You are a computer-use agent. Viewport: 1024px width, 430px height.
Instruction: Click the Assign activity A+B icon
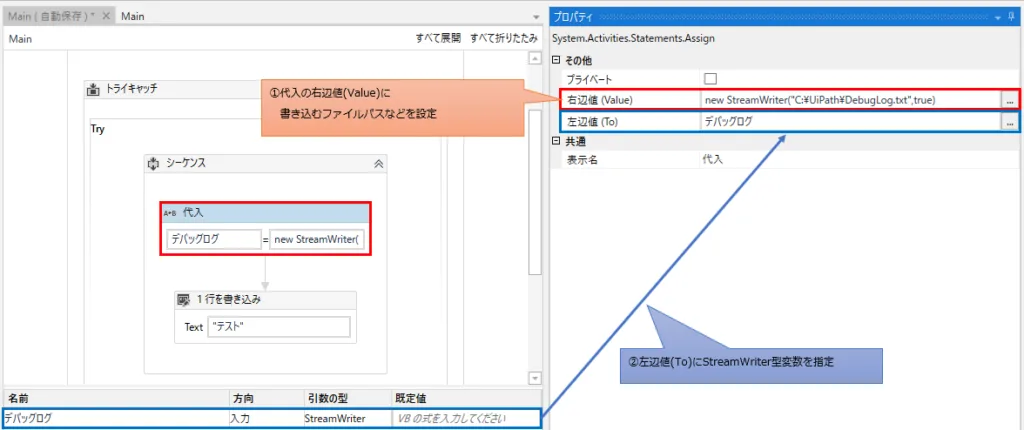[170, 212]
